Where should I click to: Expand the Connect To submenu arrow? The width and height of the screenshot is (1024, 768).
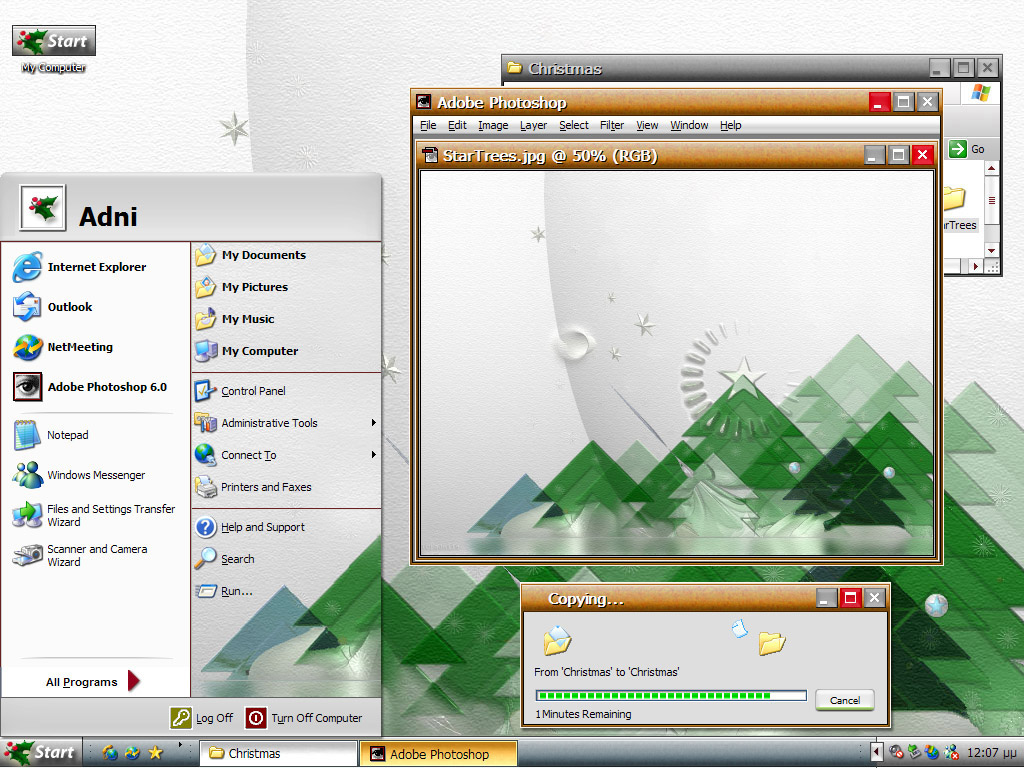point(374,455)
